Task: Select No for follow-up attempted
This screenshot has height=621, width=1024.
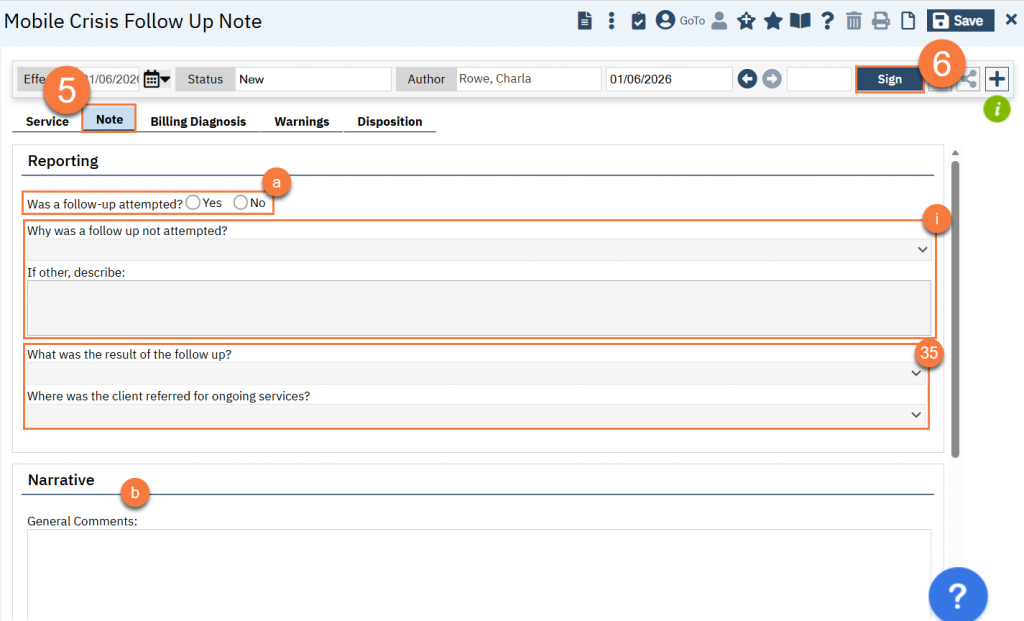Action: pyautogui.click(x=240, y=203)
